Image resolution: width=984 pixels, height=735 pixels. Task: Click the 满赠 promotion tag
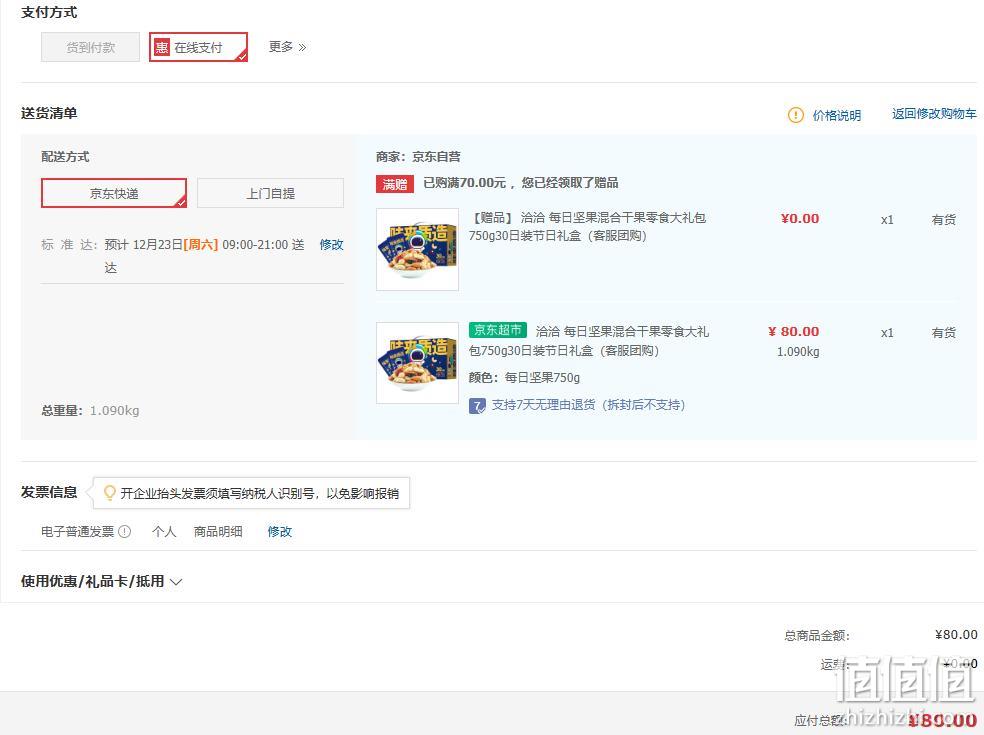395,184
